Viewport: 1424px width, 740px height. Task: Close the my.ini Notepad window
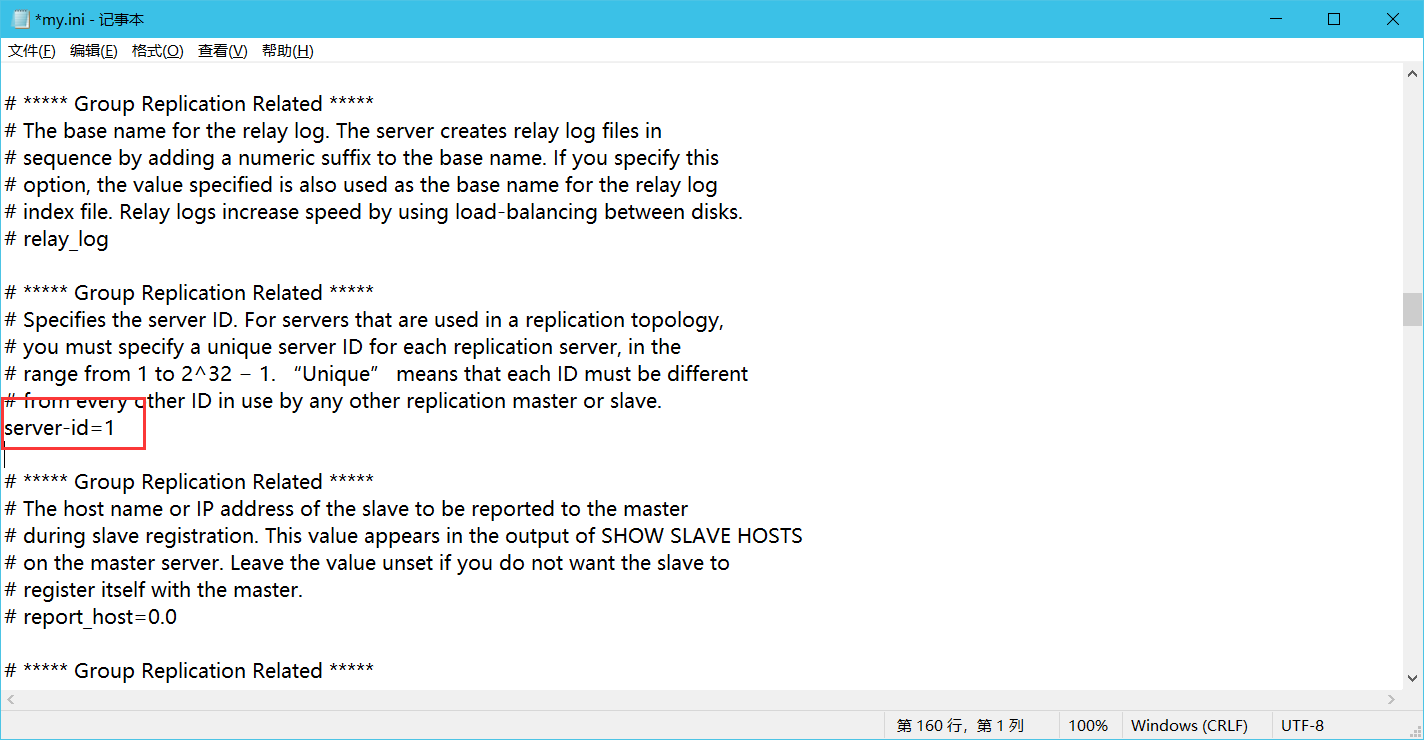1391,19
